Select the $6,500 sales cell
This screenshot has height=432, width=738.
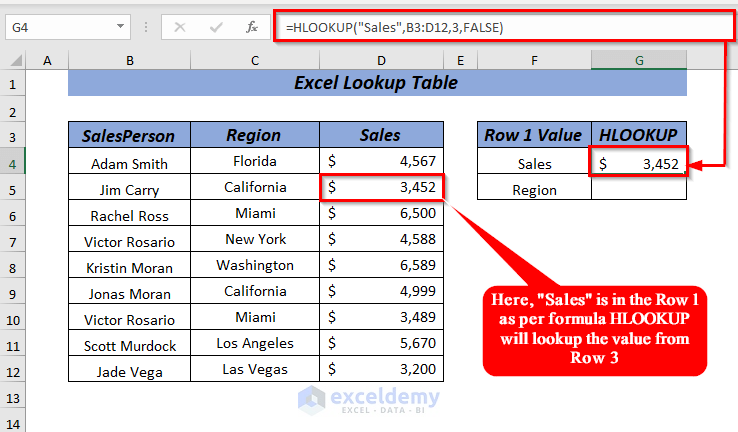coord(381,213)
